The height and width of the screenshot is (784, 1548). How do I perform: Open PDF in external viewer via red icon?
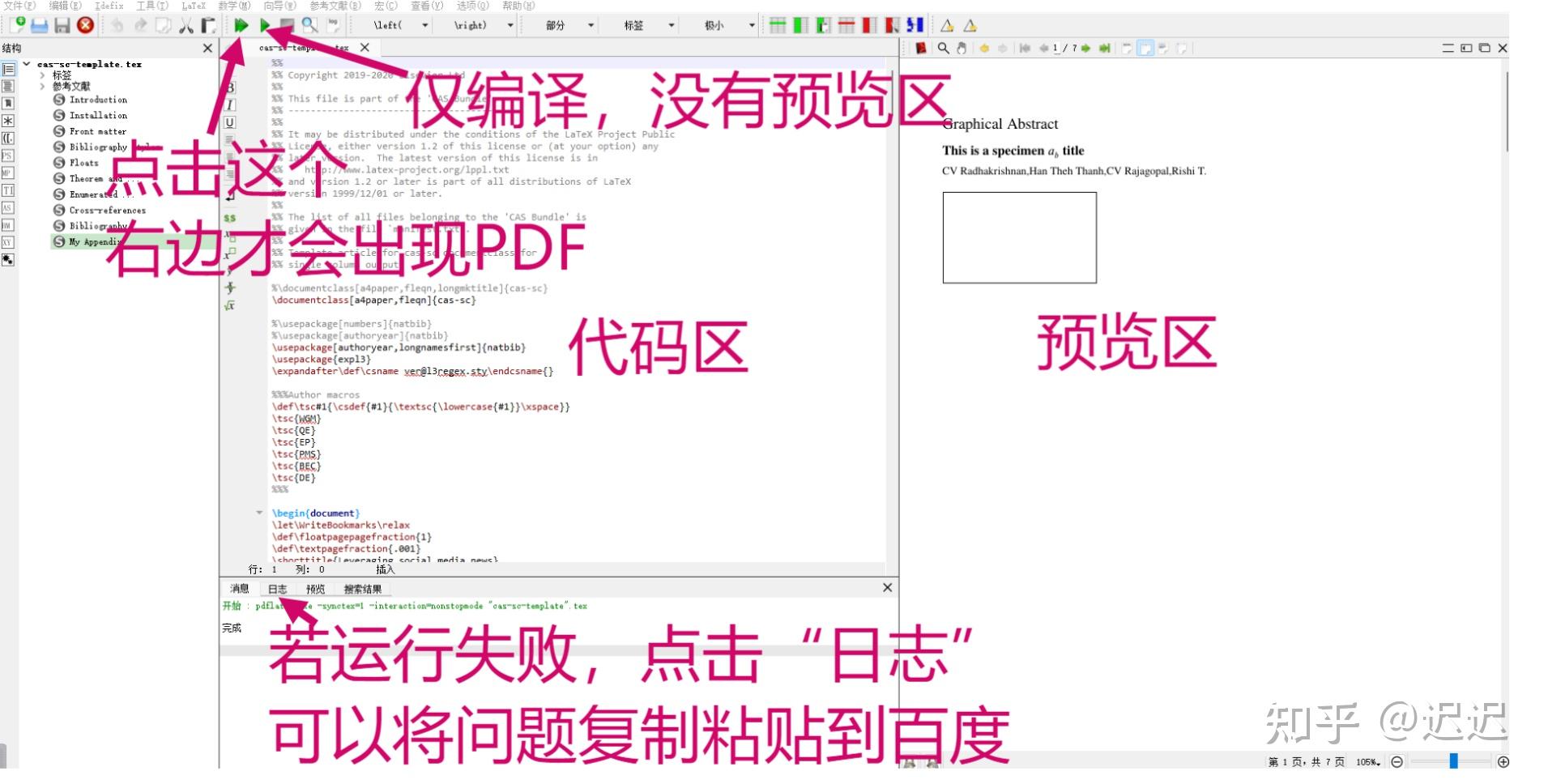point(921,49)
